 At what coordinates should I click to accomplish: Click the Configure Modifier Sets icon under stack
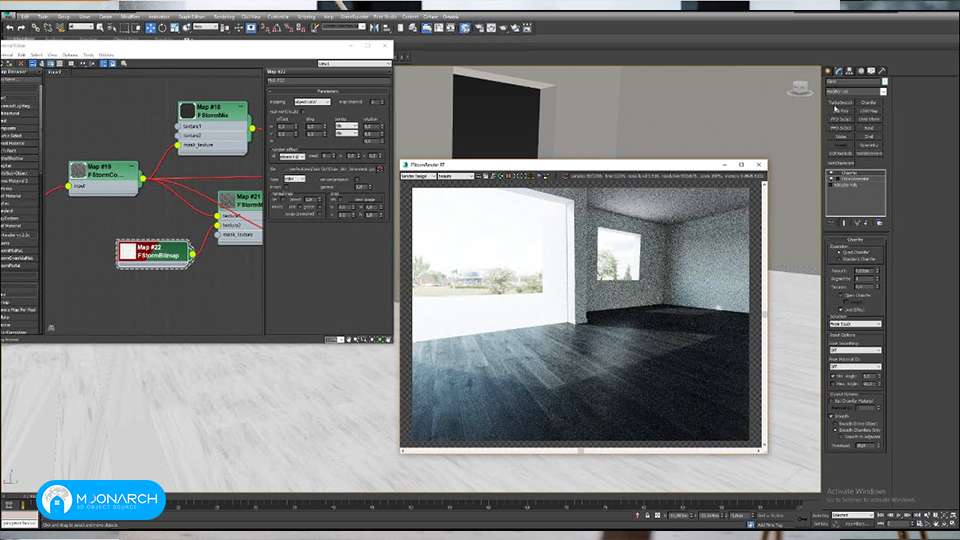point(879,222)
